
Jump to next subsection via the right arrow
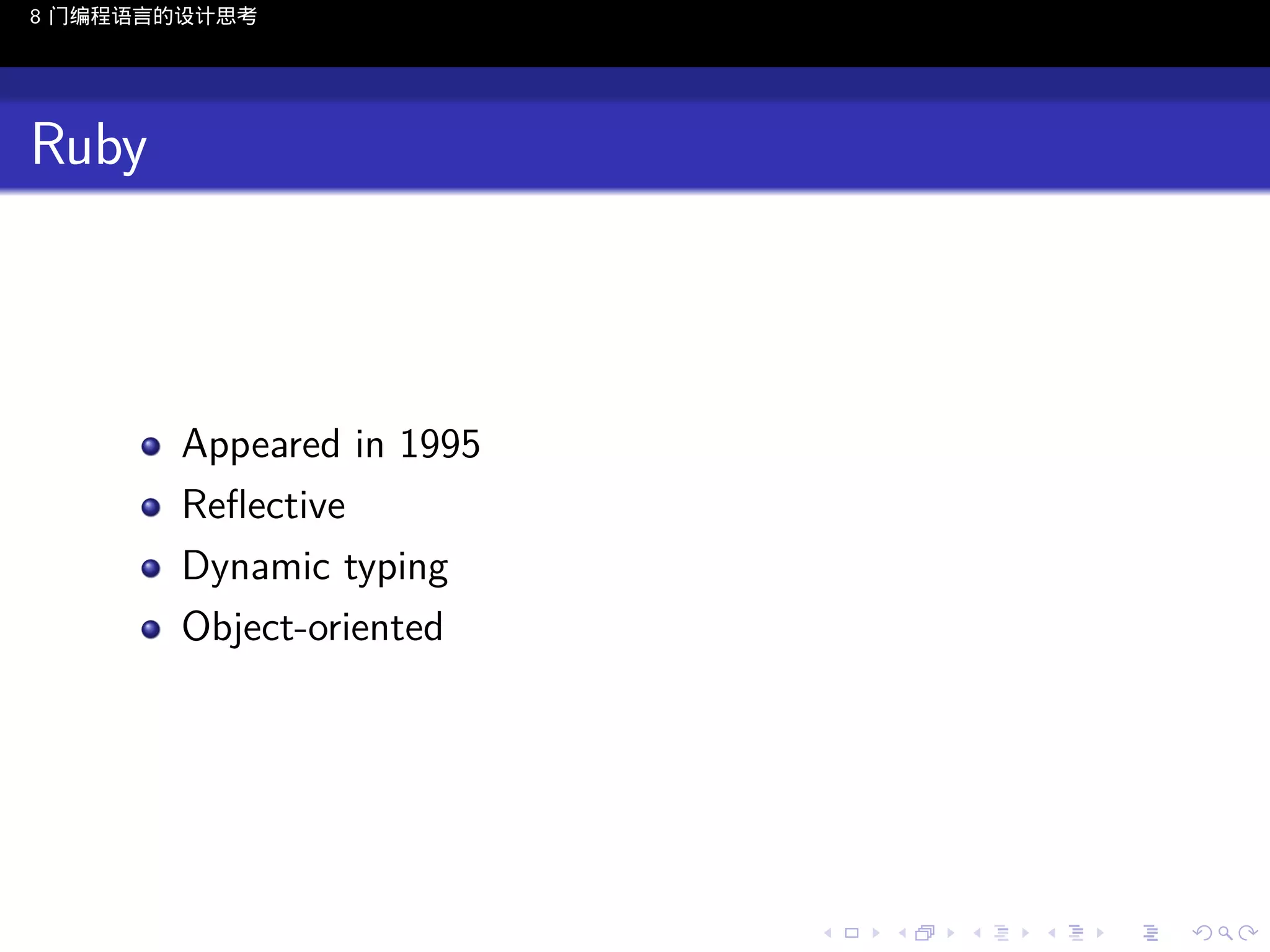tap(1026, 933)
